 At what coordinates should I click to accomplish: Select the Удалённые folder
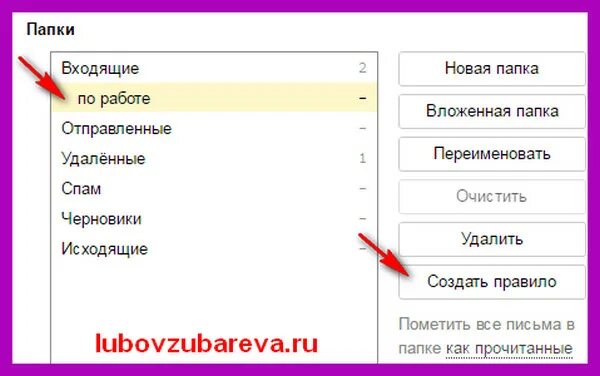point(214,158)
